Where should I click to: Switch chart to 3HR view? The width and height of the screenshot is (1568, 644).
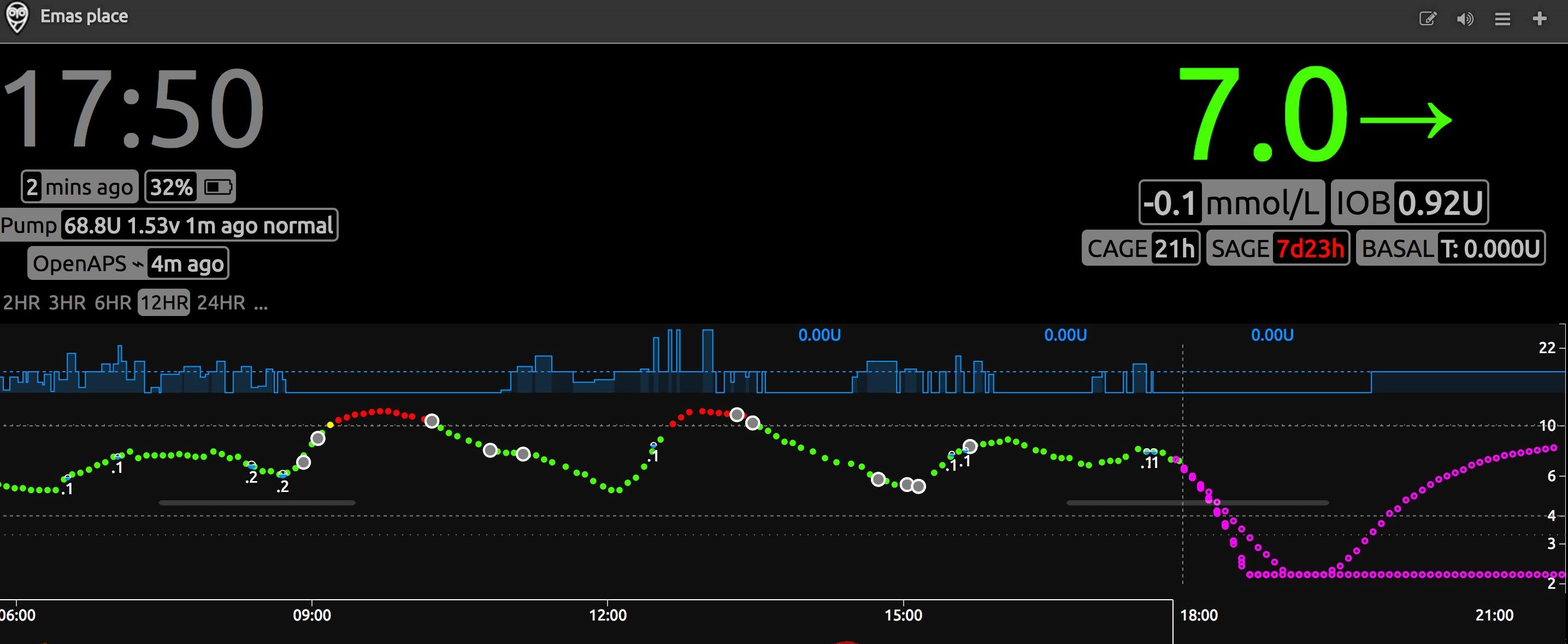(67, 303)
